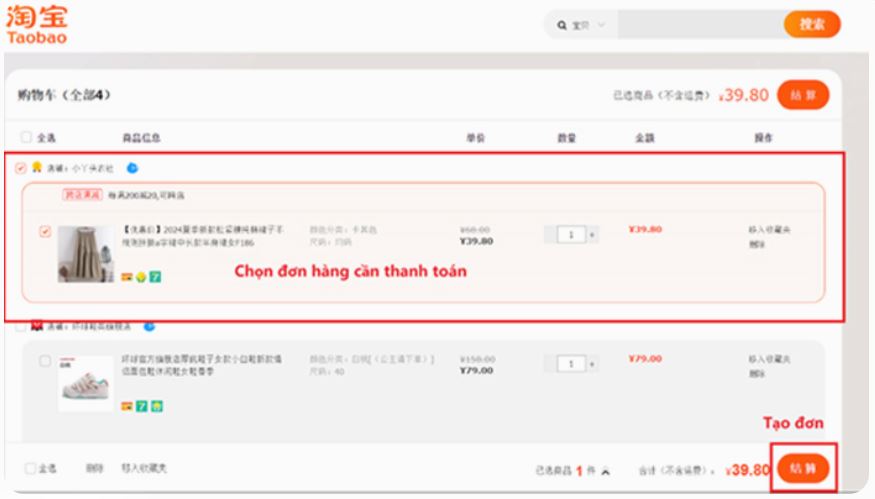Uncheck the skirt item checkbox

tap(45, 231)
